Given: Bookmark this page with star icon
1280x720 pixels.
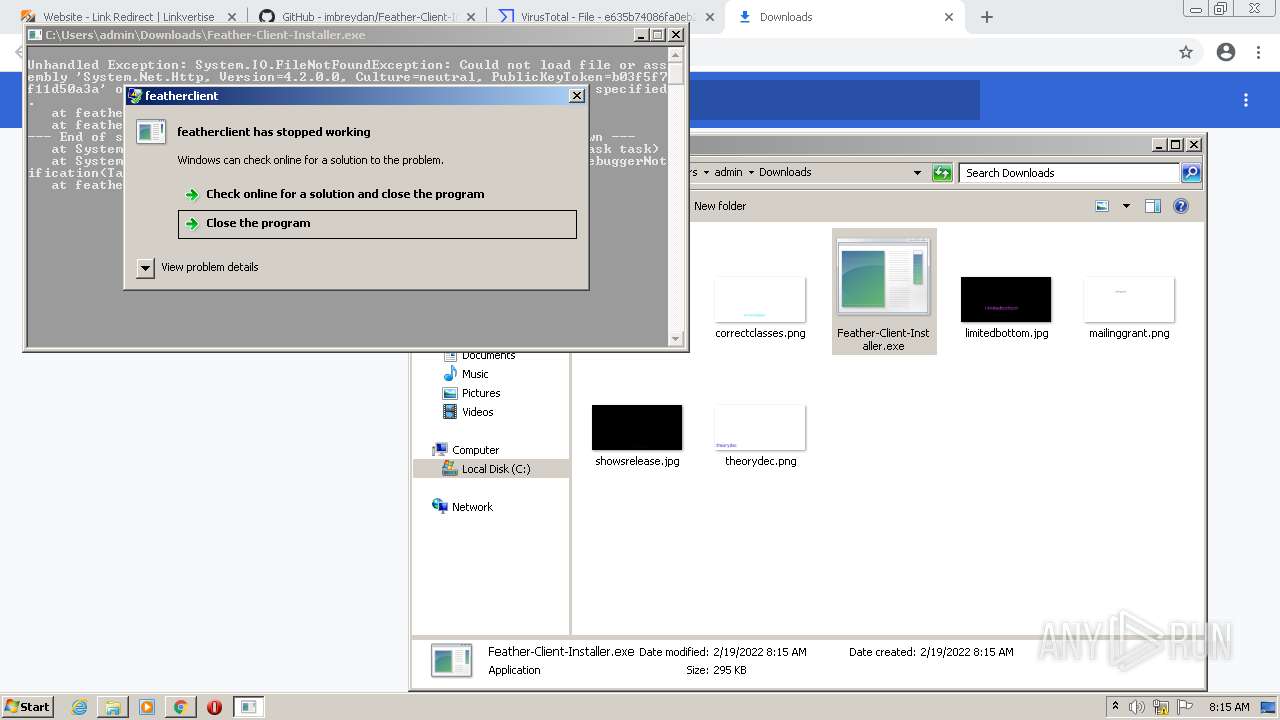Looking at the screenshot, I should coord(1186,52).
